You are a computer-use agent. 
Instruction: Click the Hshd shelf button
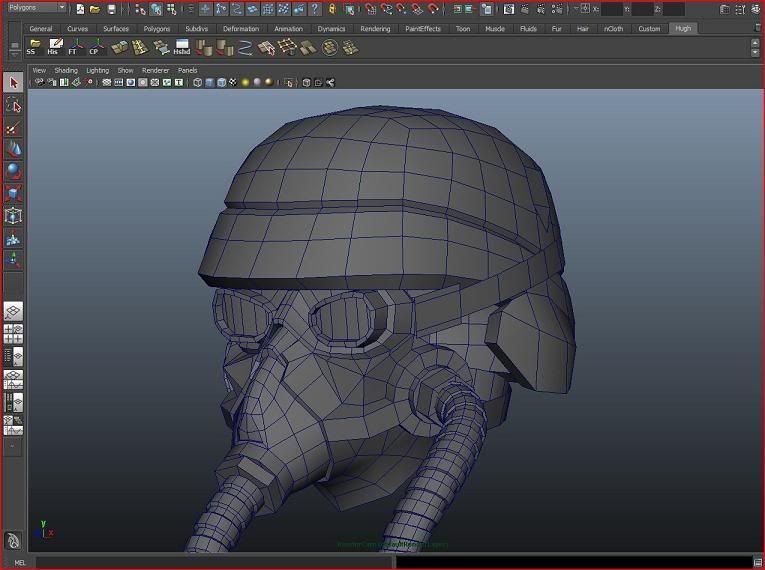(182, 47)
